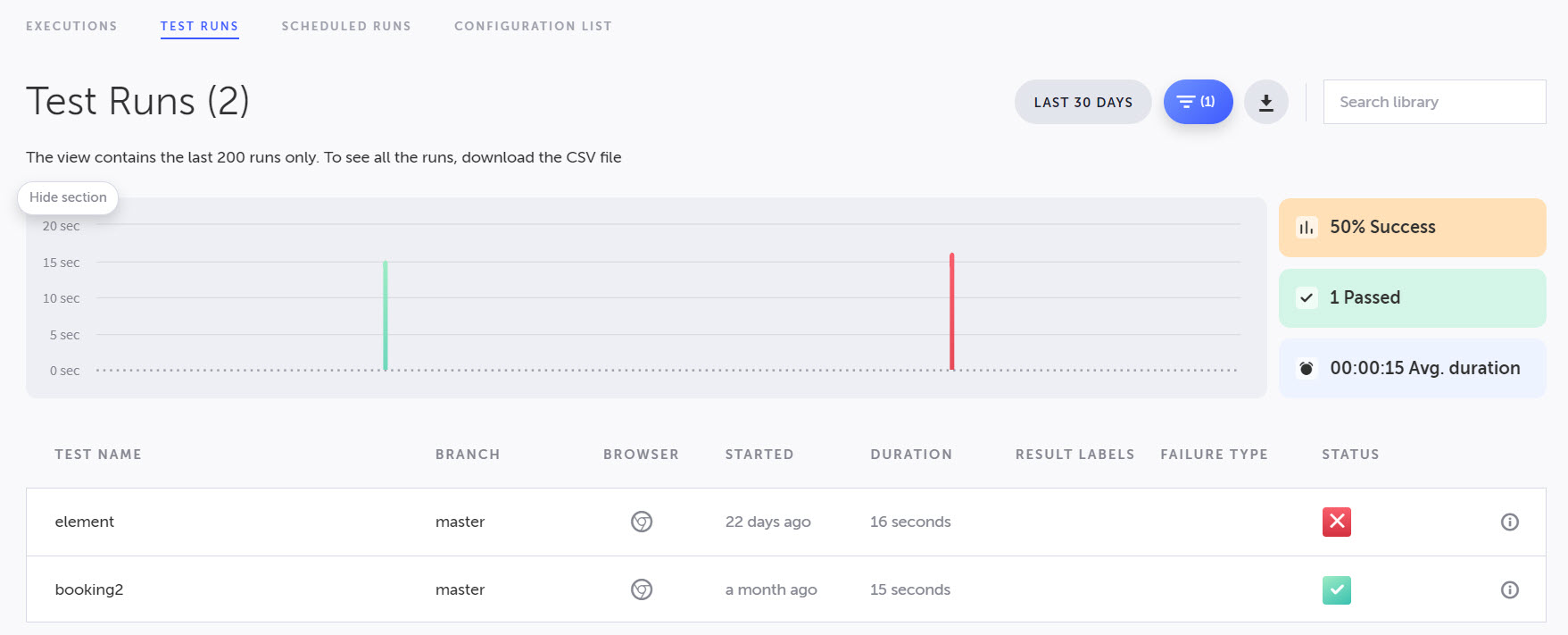Screen dimensions: 1568x635
Task: Click the Chrome browser icon in booking2 row
Action: coord(641,589)
